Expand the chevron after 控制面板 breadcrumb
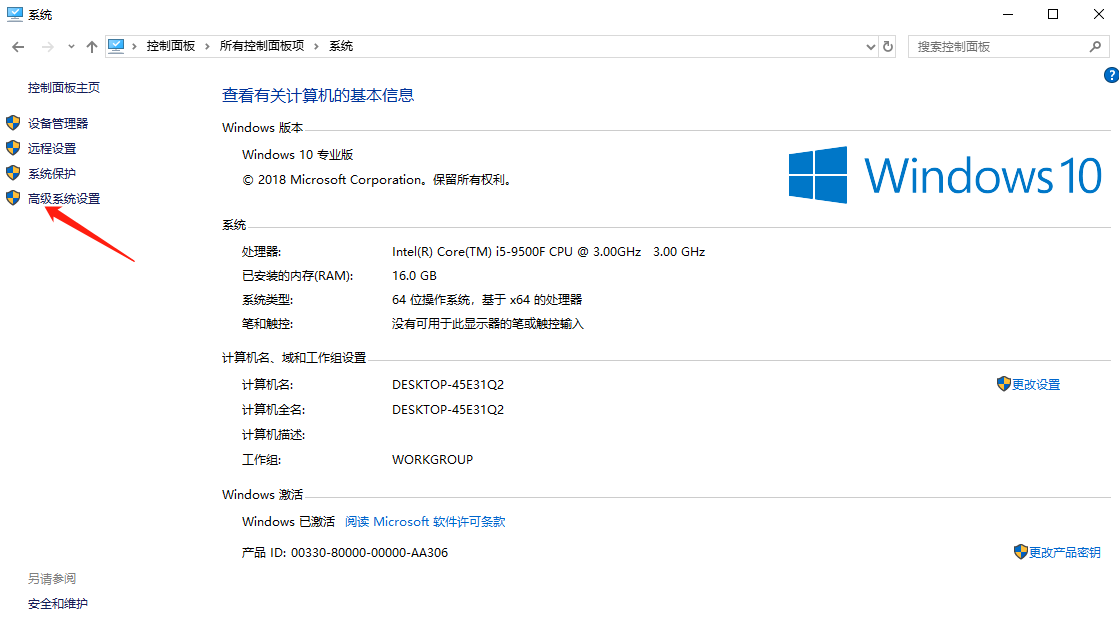The height and width of the screenshot is (630, 1119). pyautogui.click(x=208, y=46)
